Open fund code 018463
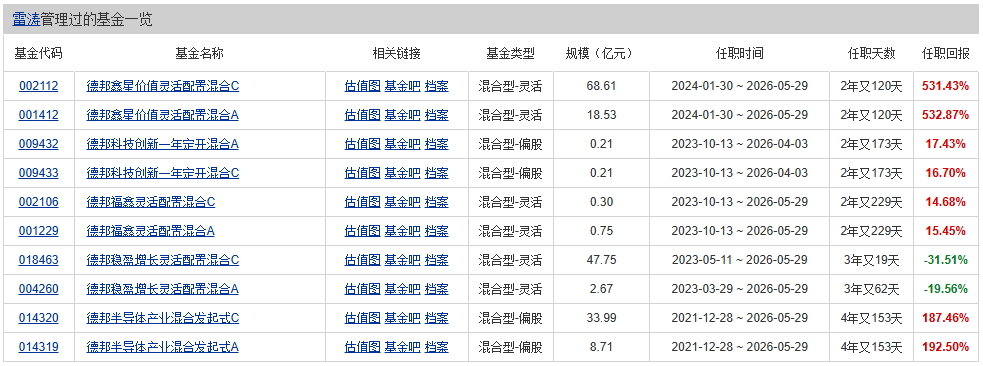 [x=38, y=260]
